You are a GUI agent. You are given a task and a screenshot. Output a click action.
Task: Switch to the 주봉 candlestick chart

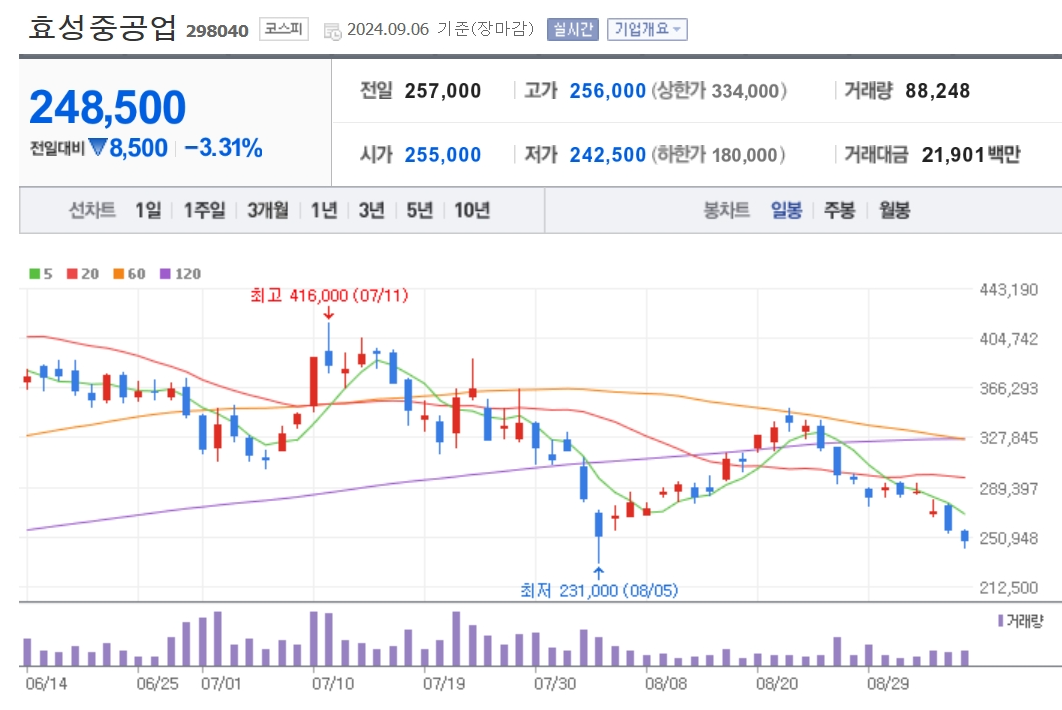click(x=839, y=210)
